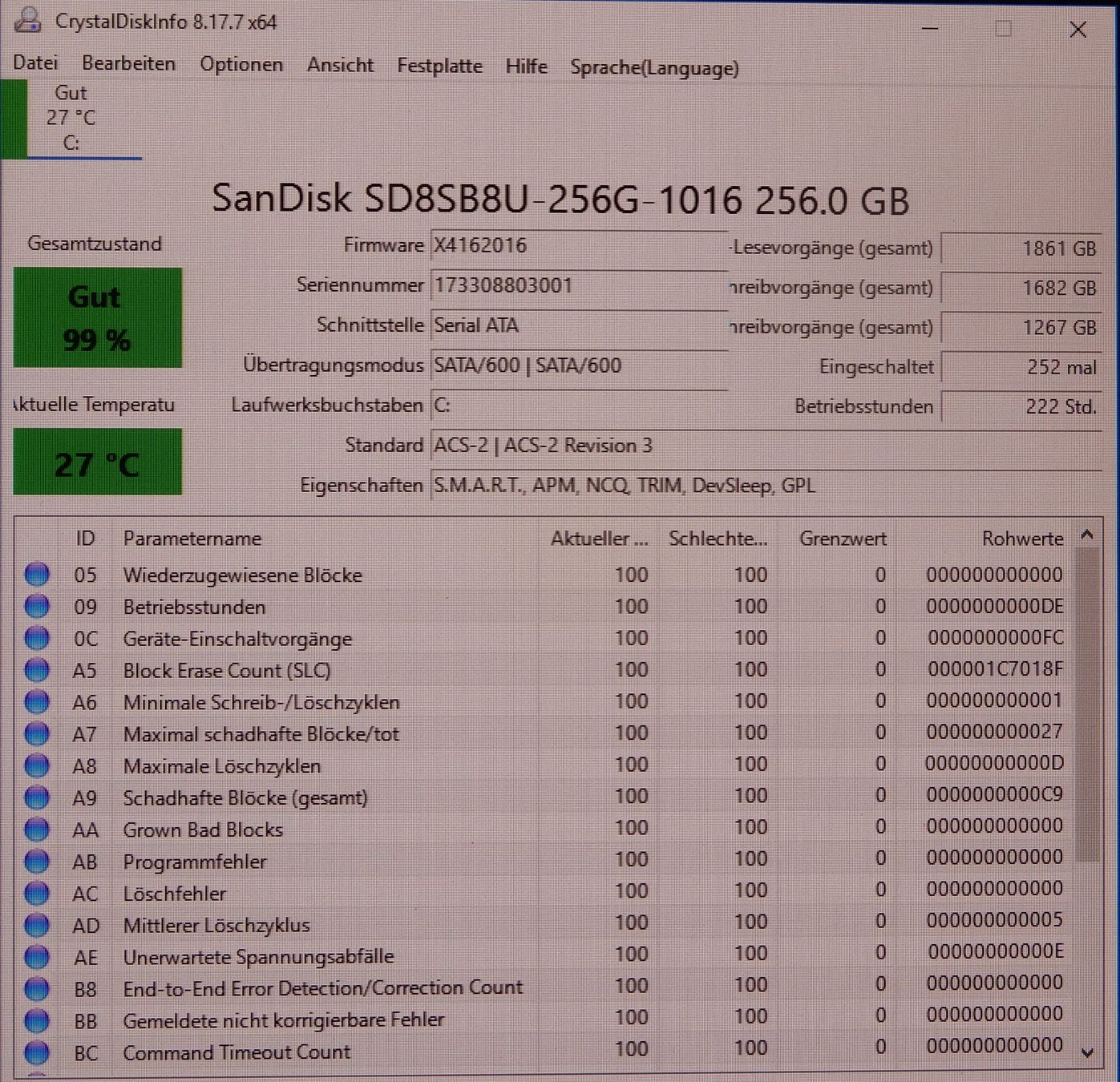Viewport: 1120px width, 1082px height.
Task: Click the Rohwerte column header
Action: coord(1022,539)
